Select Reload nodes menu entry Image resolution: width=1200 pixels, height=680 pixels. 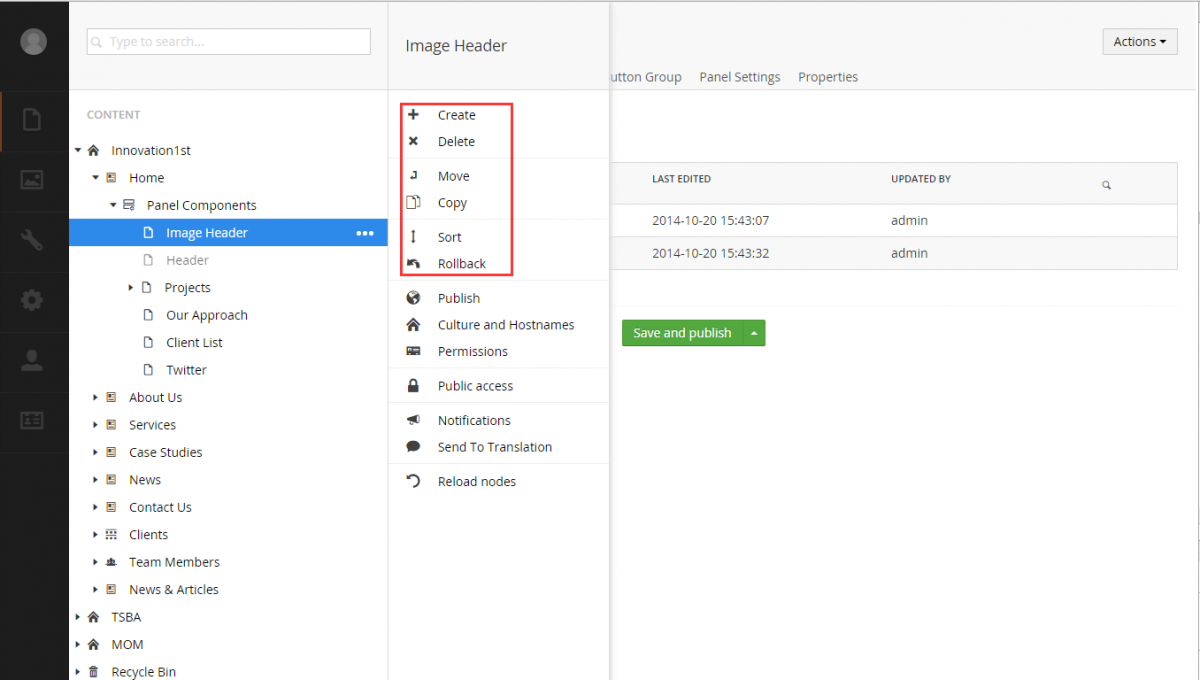click(x=476, y=481)
